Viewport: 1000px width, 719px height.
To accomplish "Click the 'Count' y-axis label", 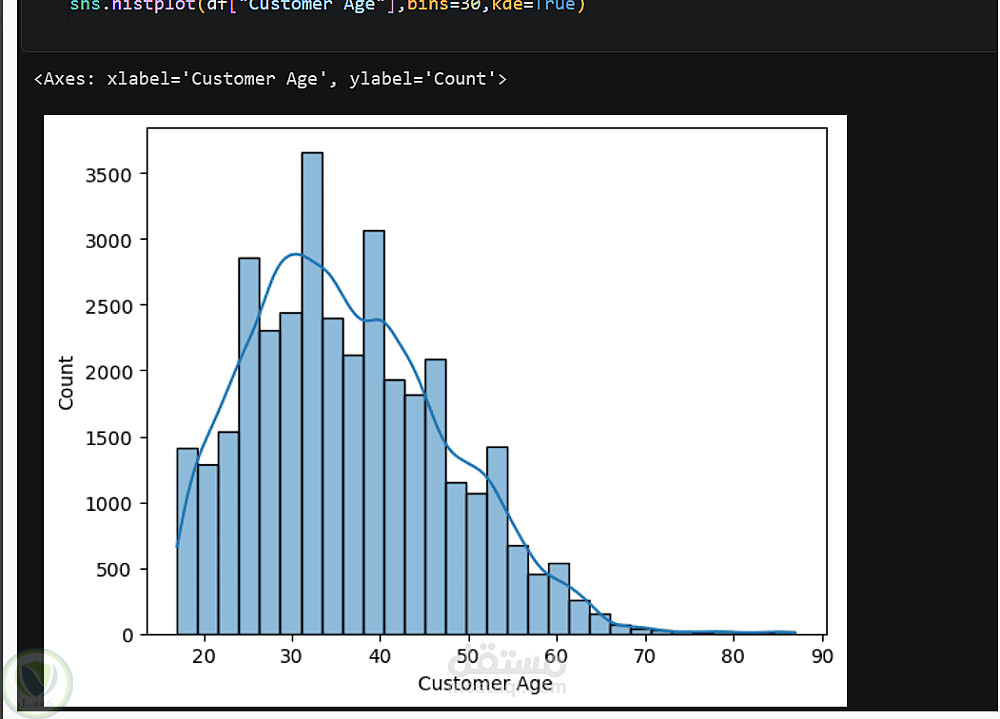I will [x=67, y=382].
